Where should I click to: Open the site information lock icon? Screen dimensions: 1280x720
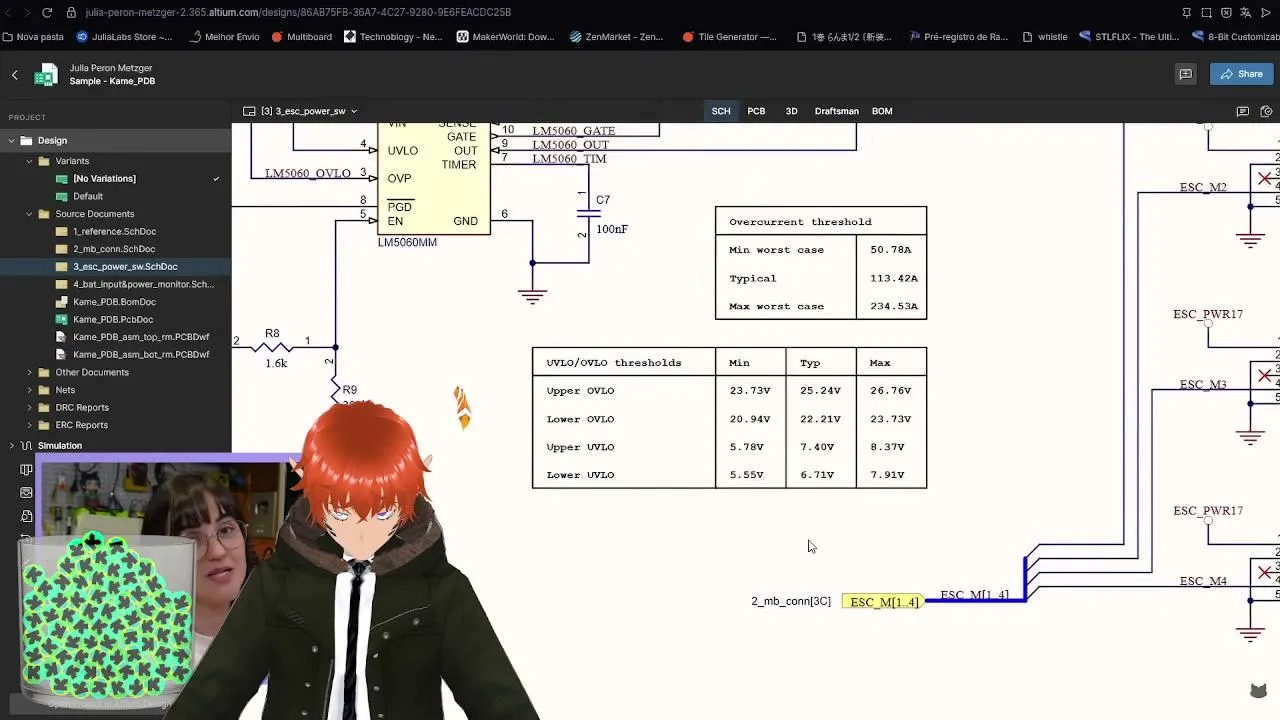point(71,13)
